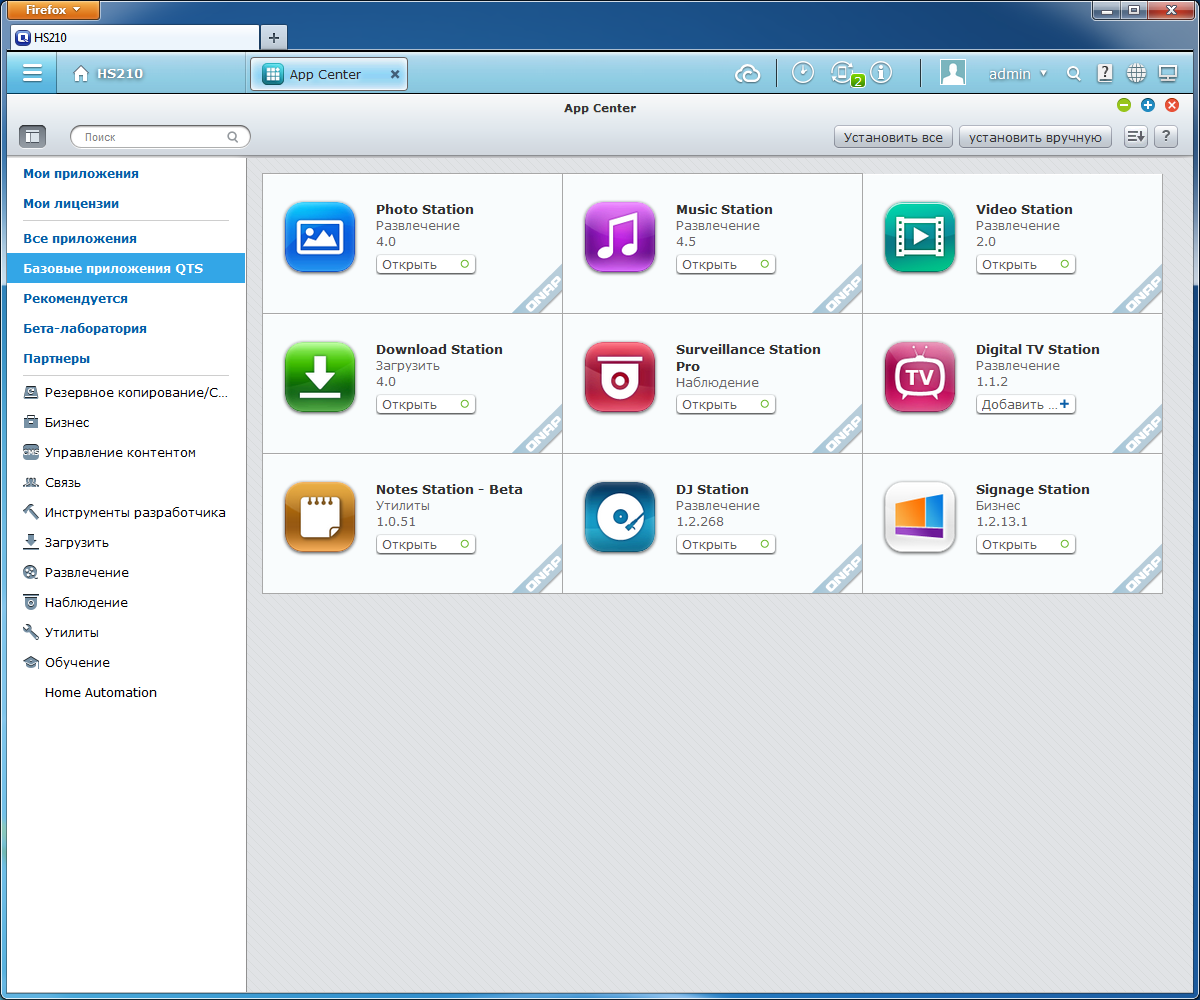Click the установить вручную button

pos(1035,137)
